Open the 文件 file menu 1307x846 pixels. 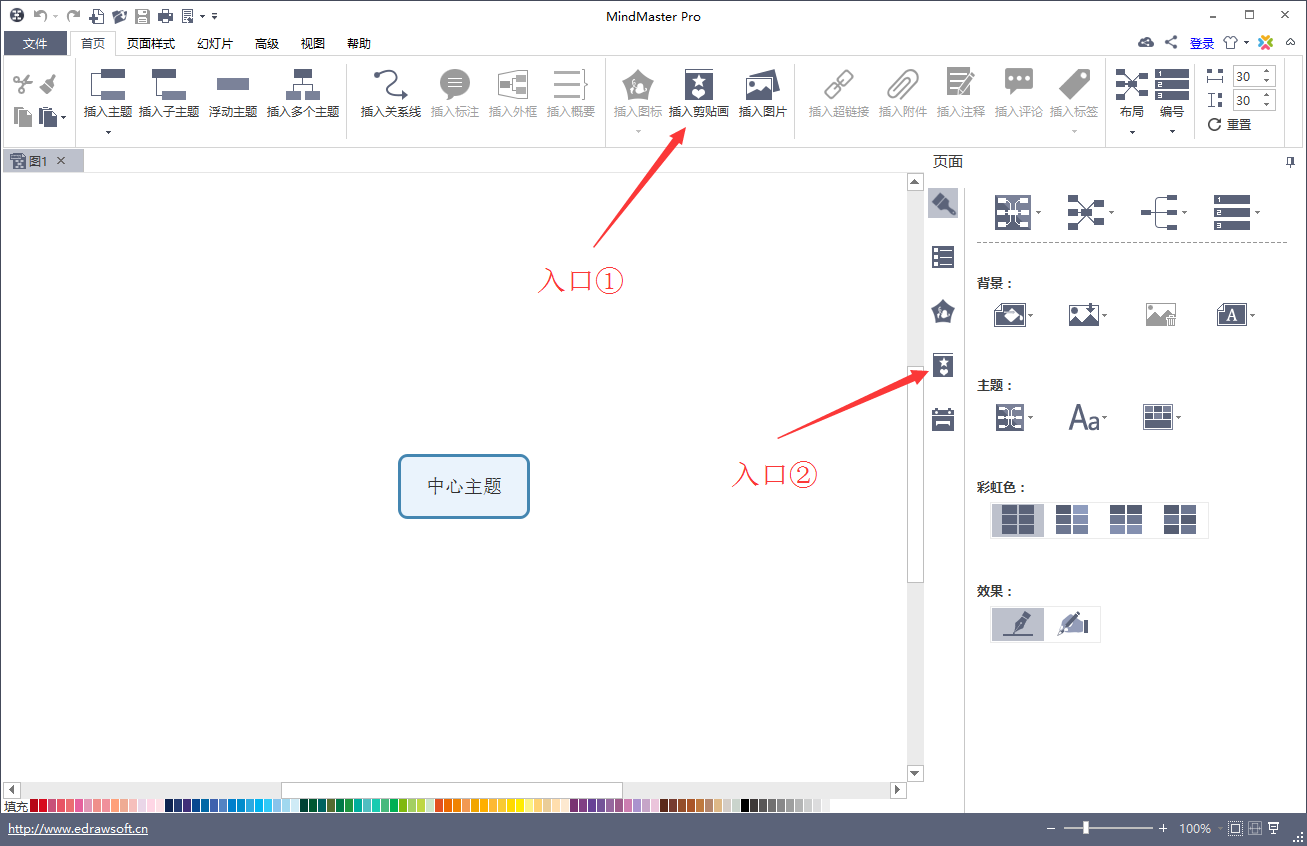pos(35,43)
